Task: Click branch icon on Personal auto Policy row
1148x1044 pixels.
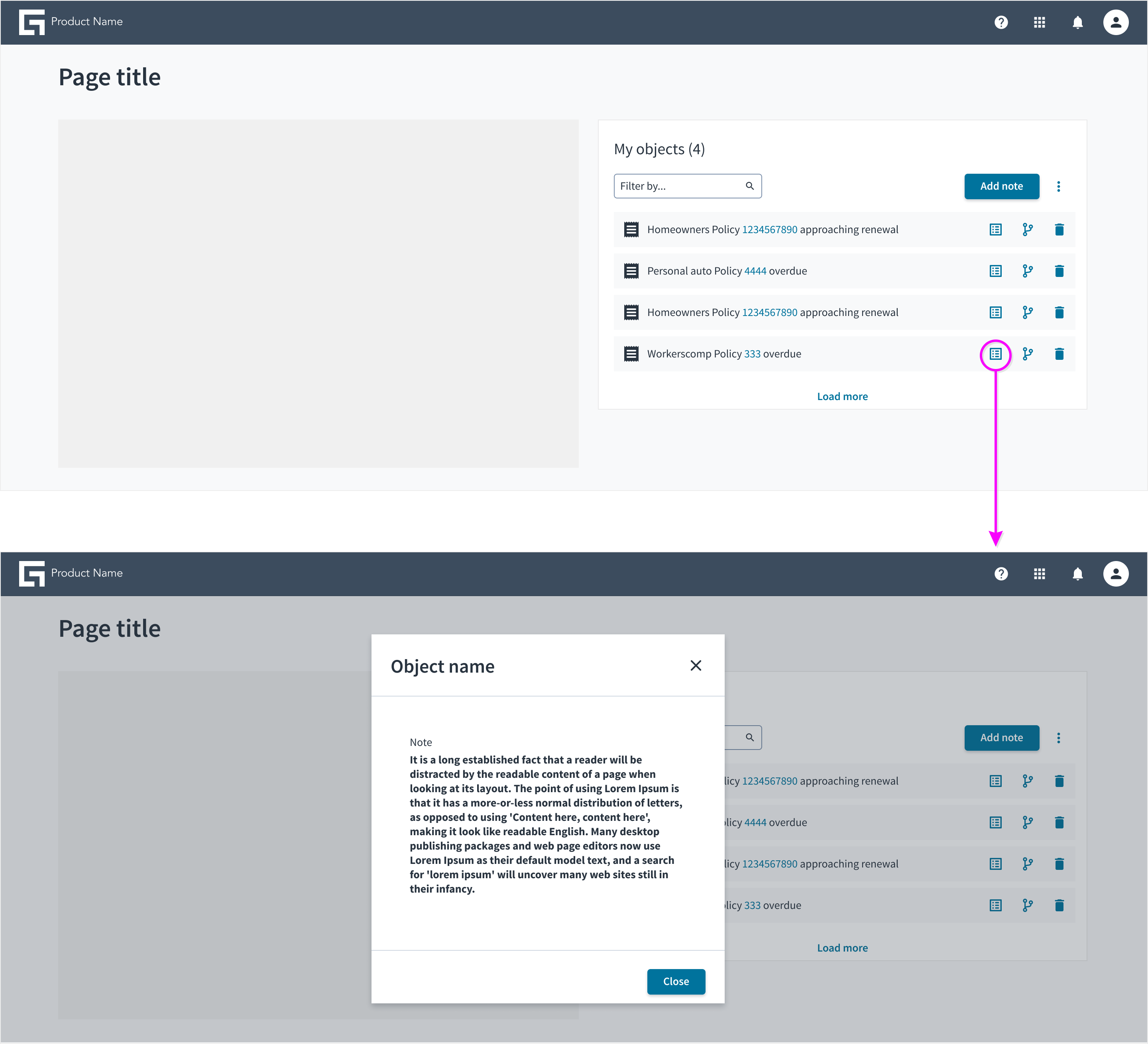Action: tap(1027, 271)
